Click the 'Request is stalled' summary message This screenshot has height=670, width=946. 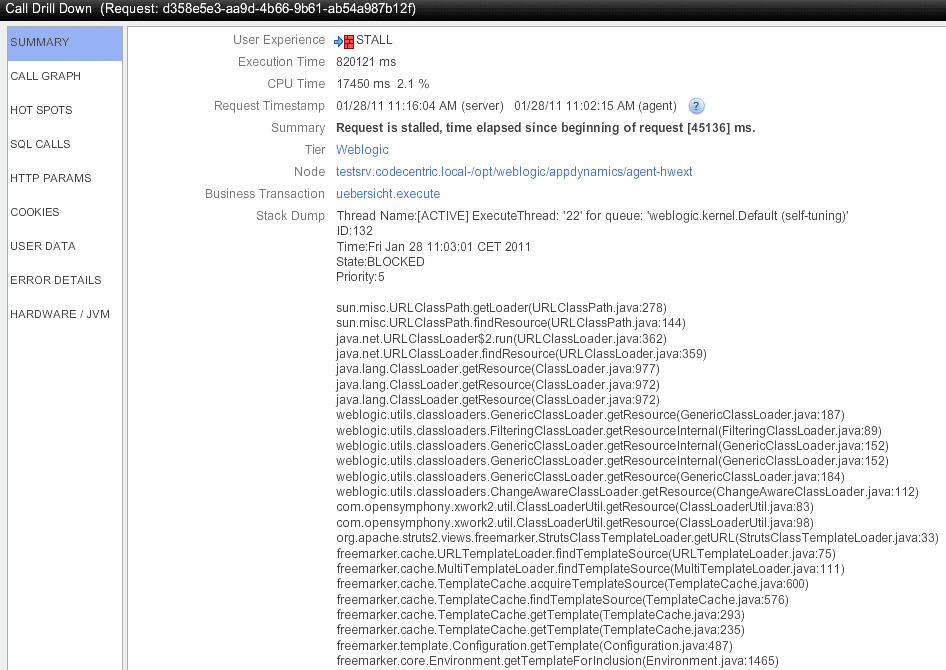(545, 128)
